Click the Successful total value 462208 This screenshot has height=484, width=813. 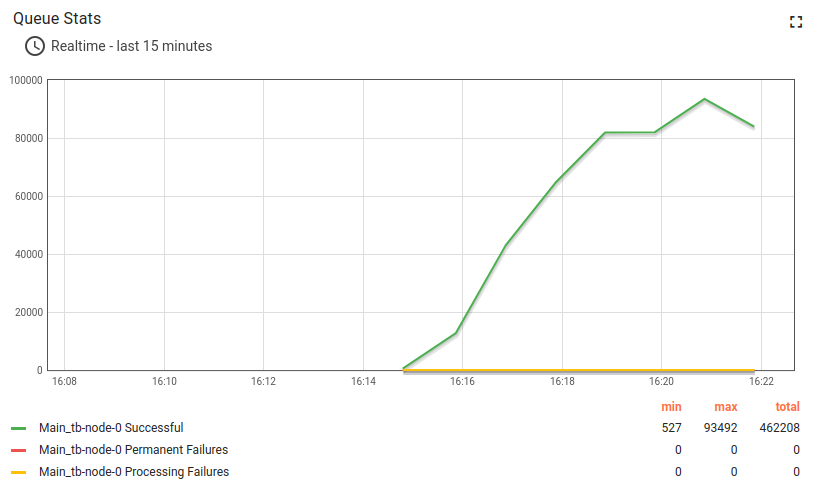(778, 428)
